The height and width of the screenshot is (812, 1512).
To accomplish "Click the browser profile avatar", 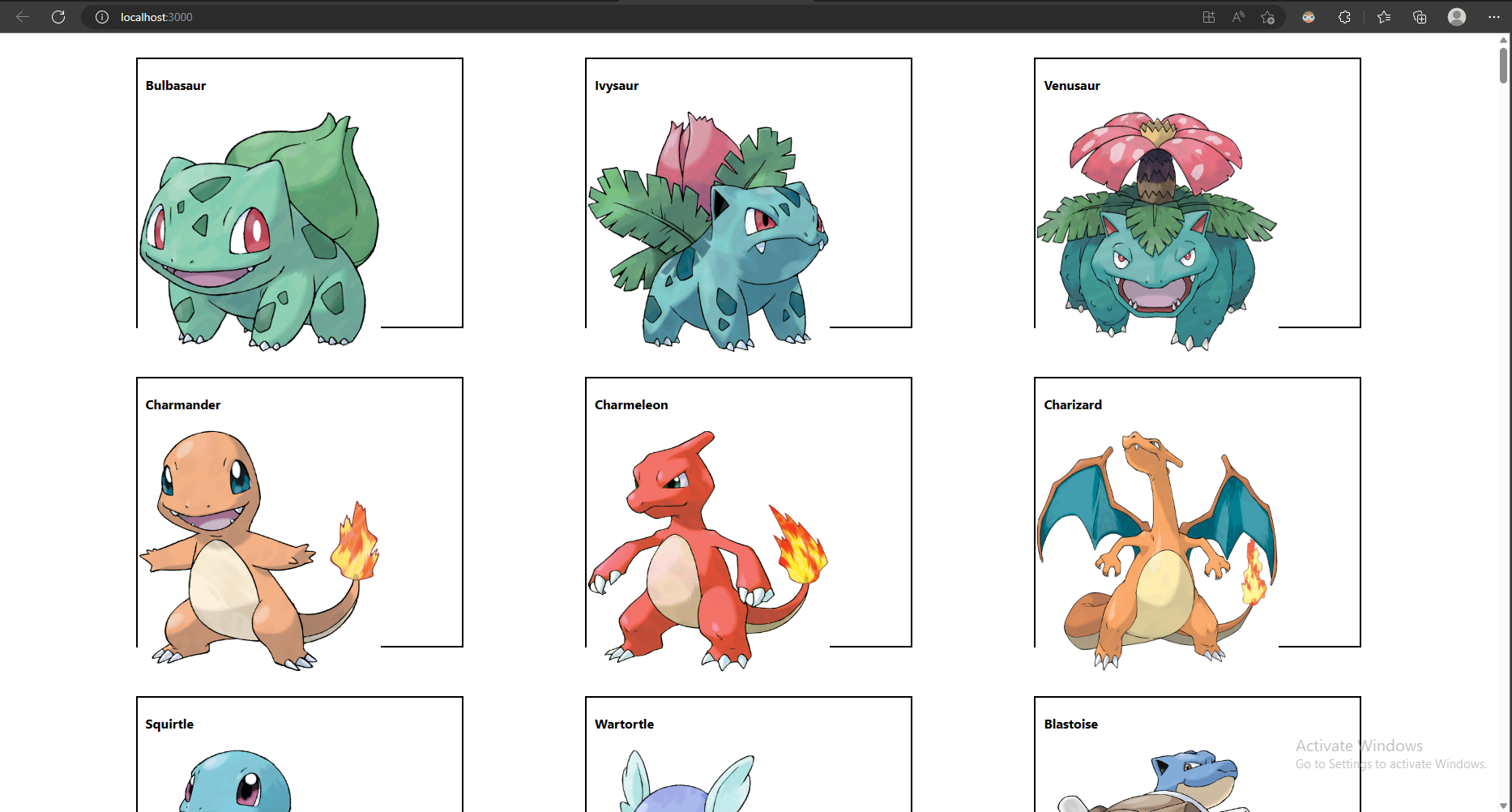I will coord(1456,16).
